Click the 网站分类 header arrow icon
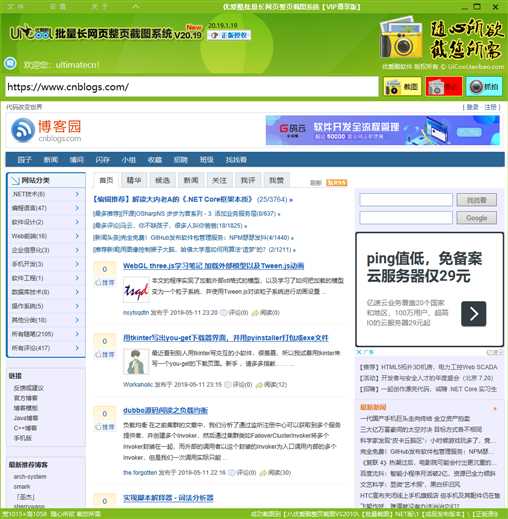Viewport: 508px width, 519px height. (15, 181)
